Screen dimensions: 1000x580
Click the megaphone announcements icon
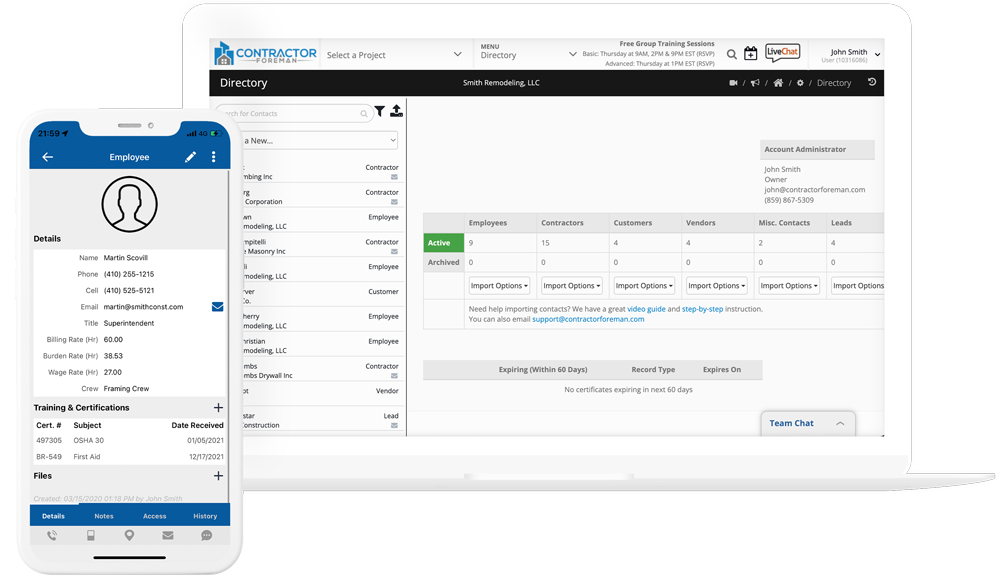coord(755,83)
